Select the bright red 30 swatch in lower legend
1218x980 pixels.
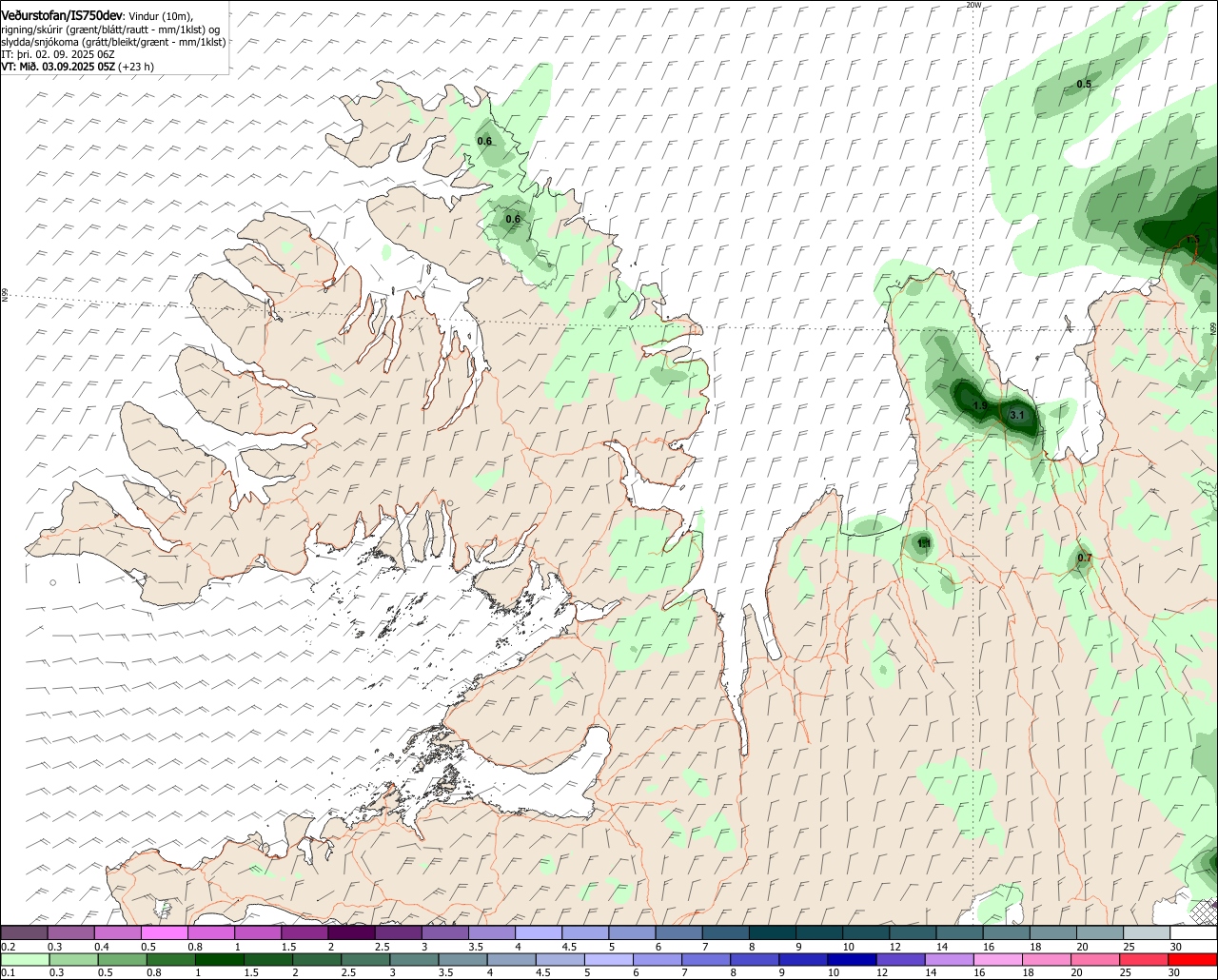(1193, 959)
